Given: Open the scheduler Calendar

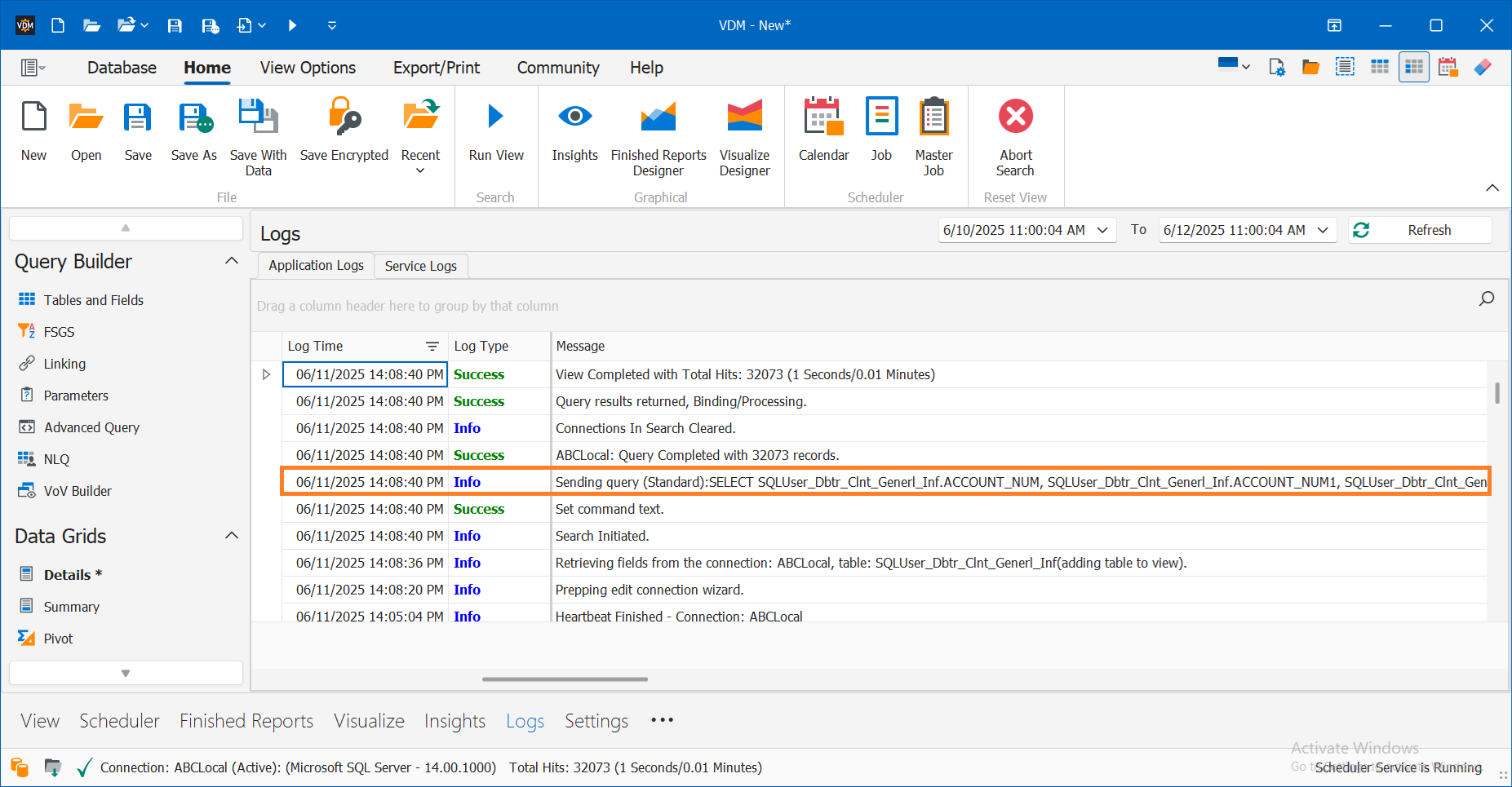Looking at the screenshot, I should point(823,130).
